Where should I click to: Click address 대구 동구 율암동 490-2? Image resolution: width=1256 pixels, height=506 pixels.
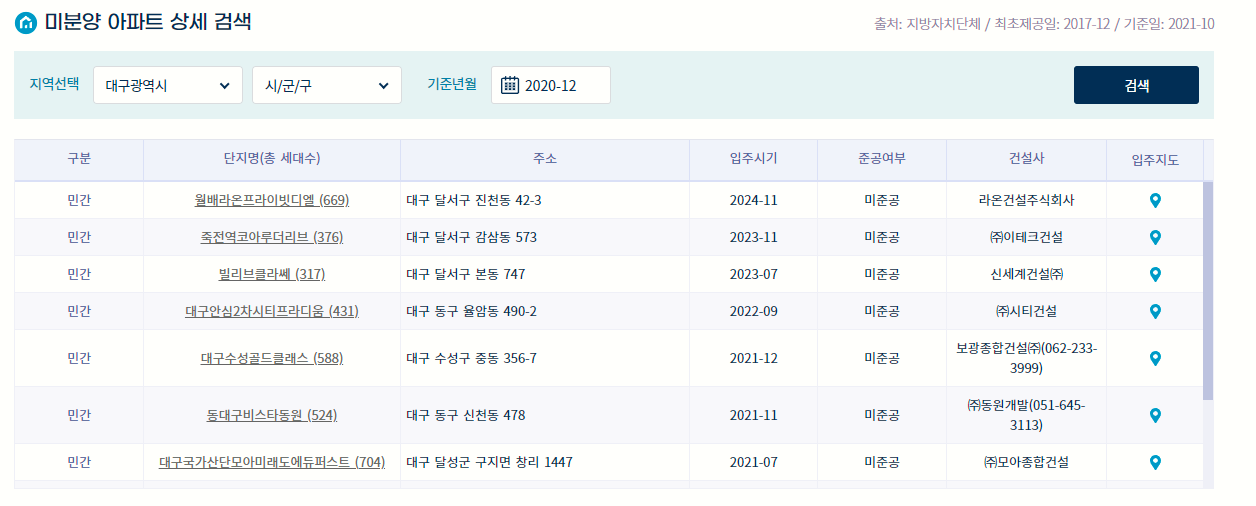pyautogui.click(x=472, y=311)
